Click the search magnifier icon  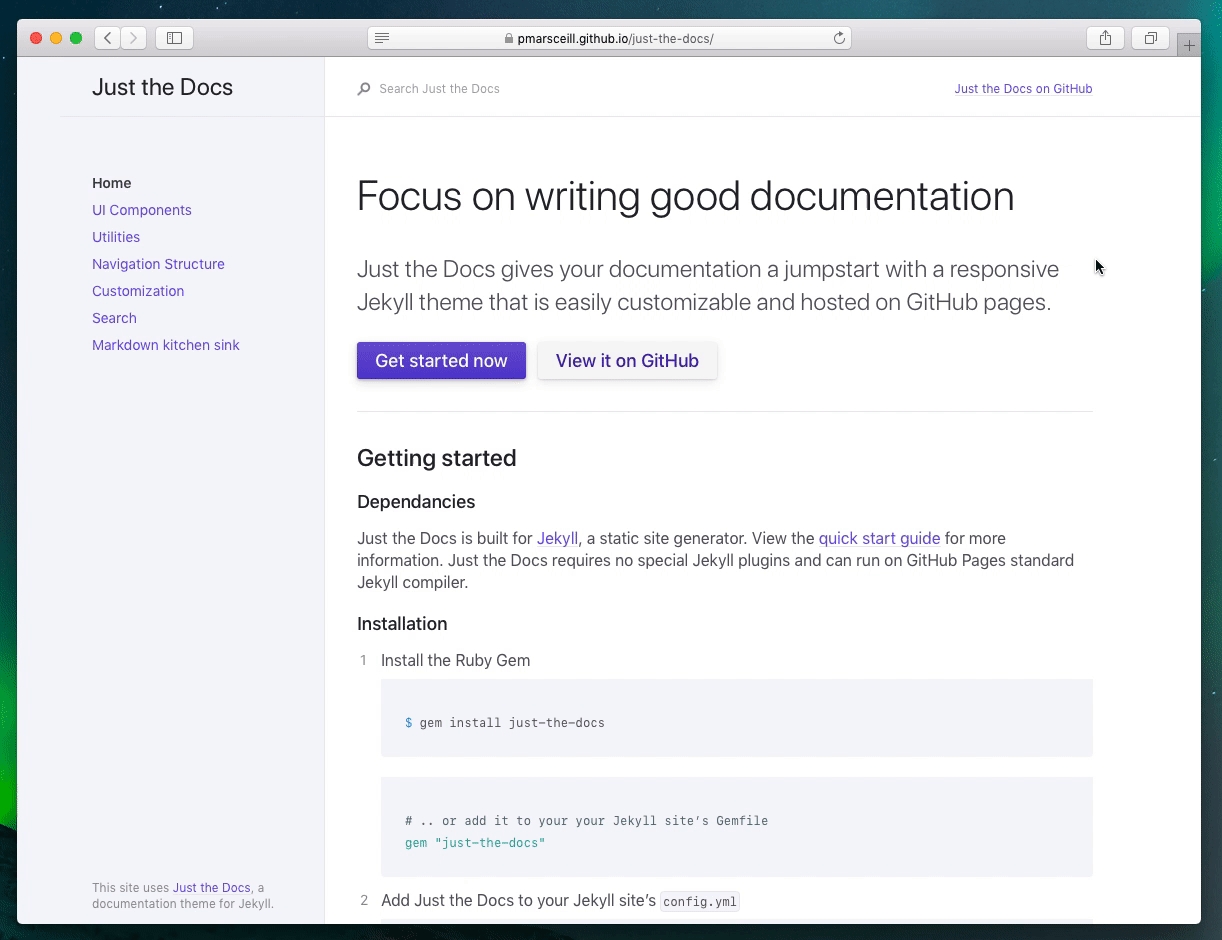pos(364,89)
